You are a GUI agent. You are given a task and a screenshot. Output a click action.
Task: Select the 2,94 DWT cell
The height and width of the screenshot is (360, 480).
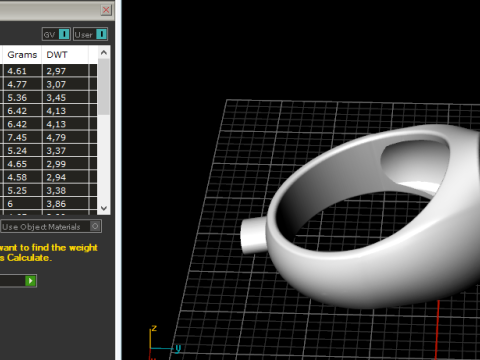point(65,177)
